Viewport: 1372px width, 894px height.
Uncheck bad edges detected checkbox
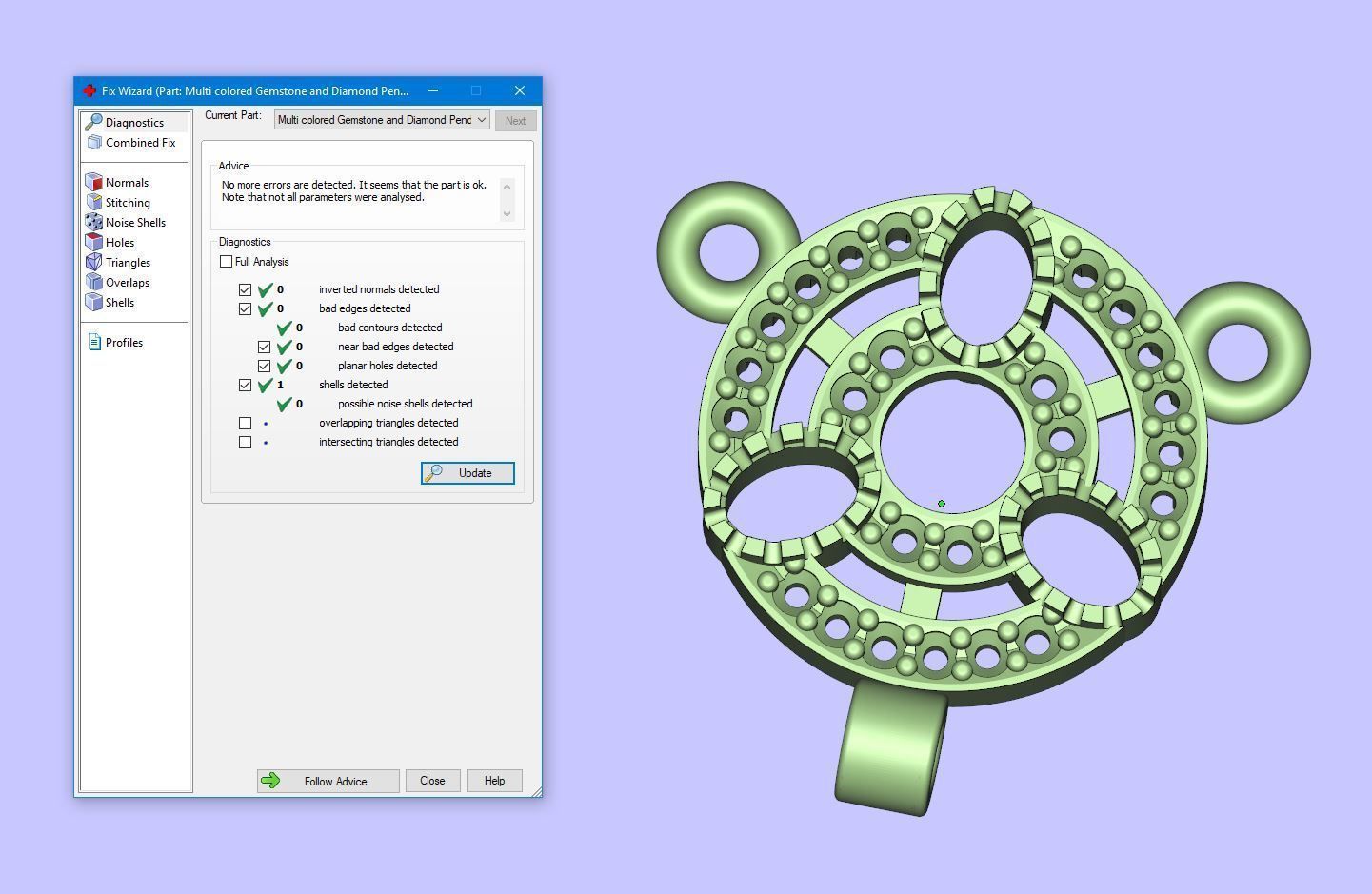click(245, 308)
